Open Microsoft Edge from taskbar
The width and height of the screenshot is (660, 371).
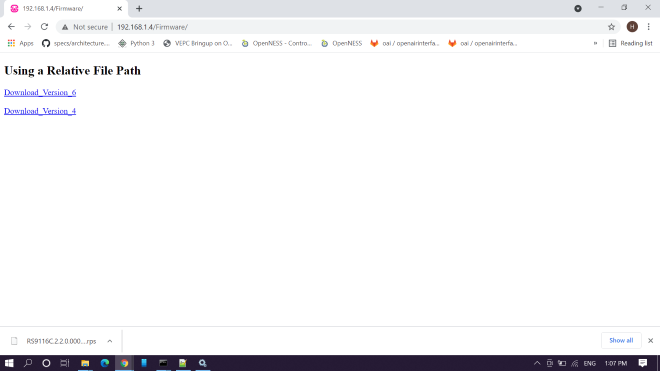point(105,363)
